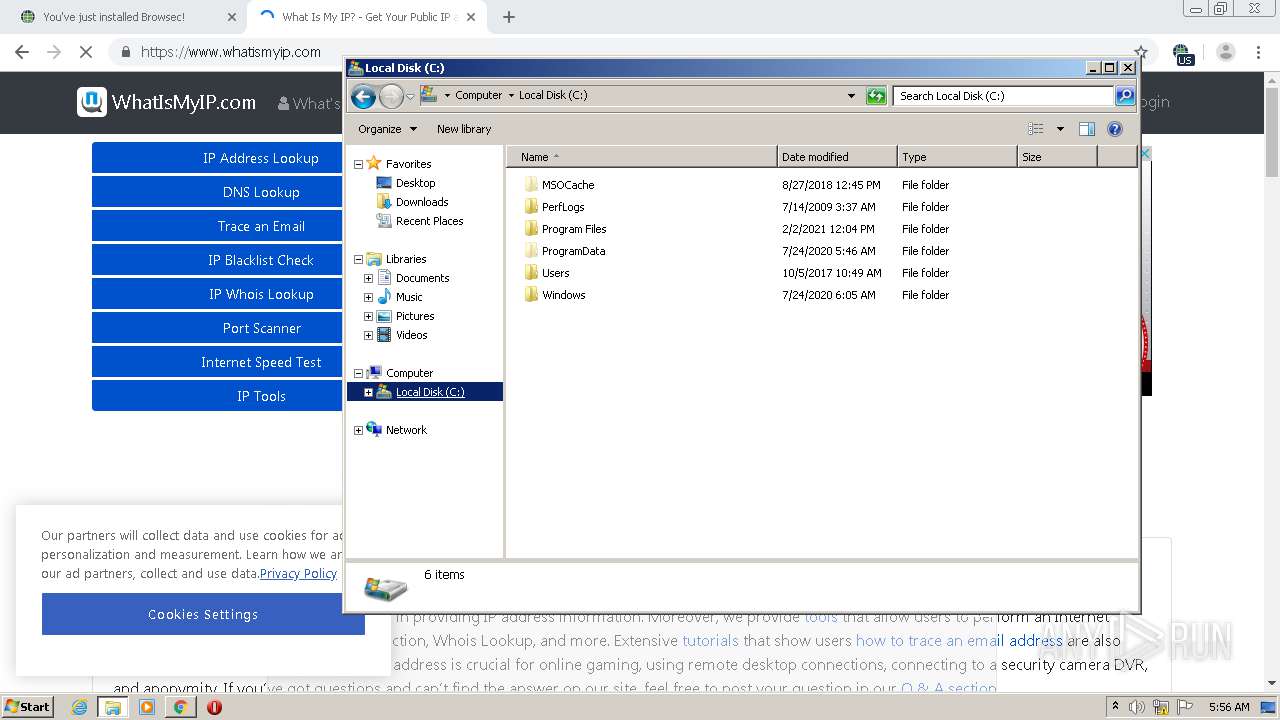Open Windows Media Player taskbar icon

pos(147,707)
